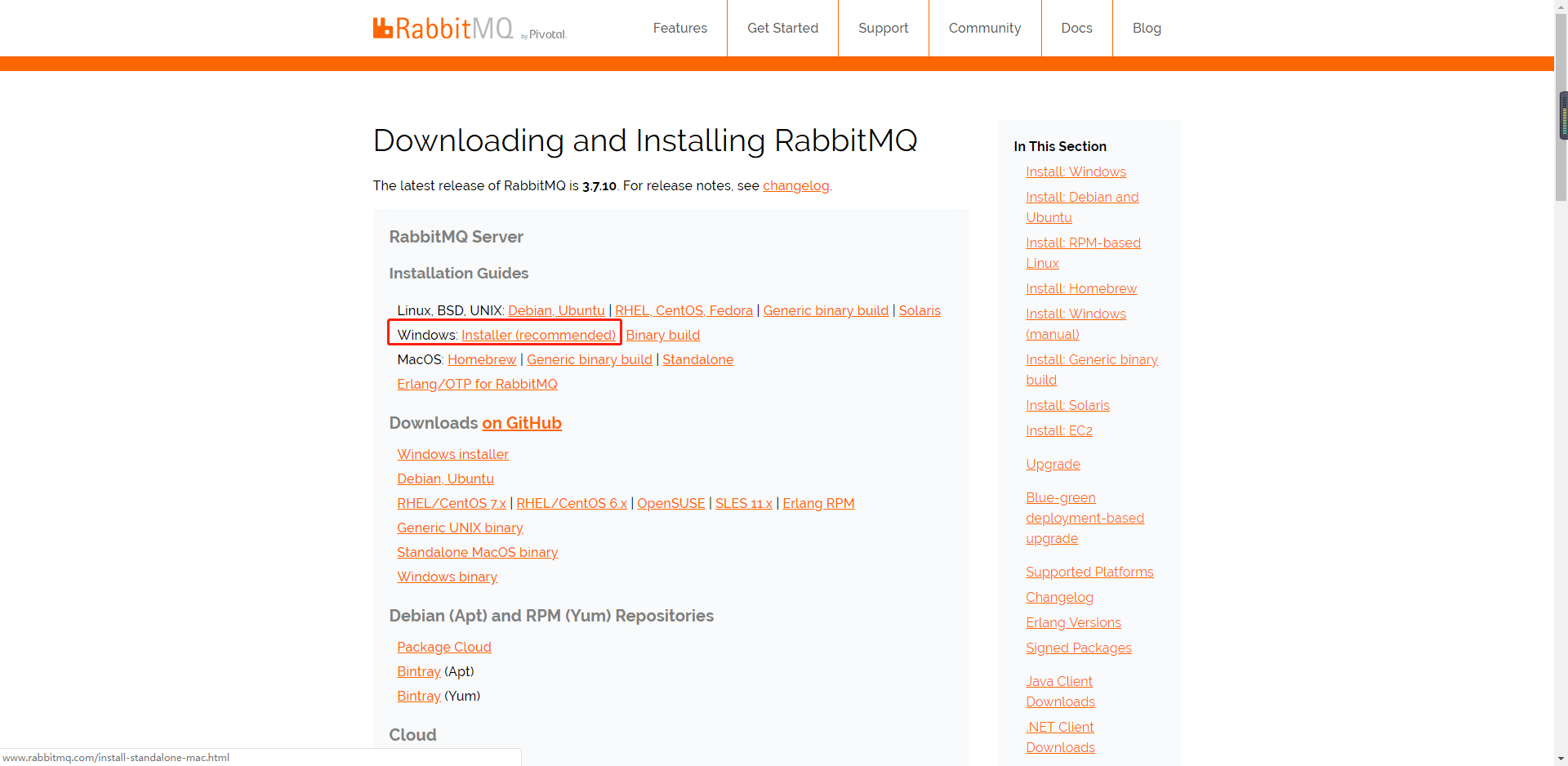The width and height of the screenshot is (1568, 766).
Task: Open the Features menu item
Action: (679, 28)
